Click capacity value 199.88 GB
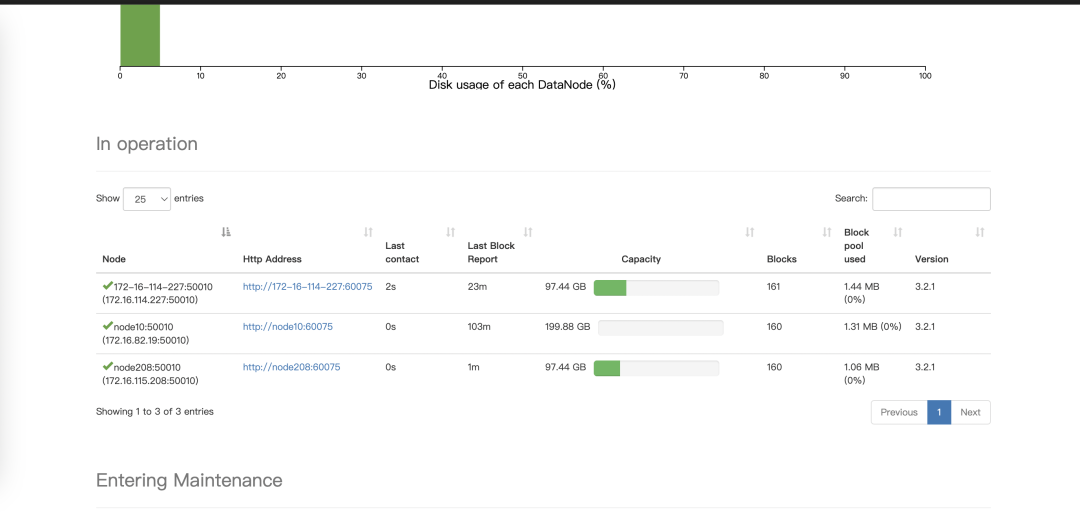 click(568, 327)
